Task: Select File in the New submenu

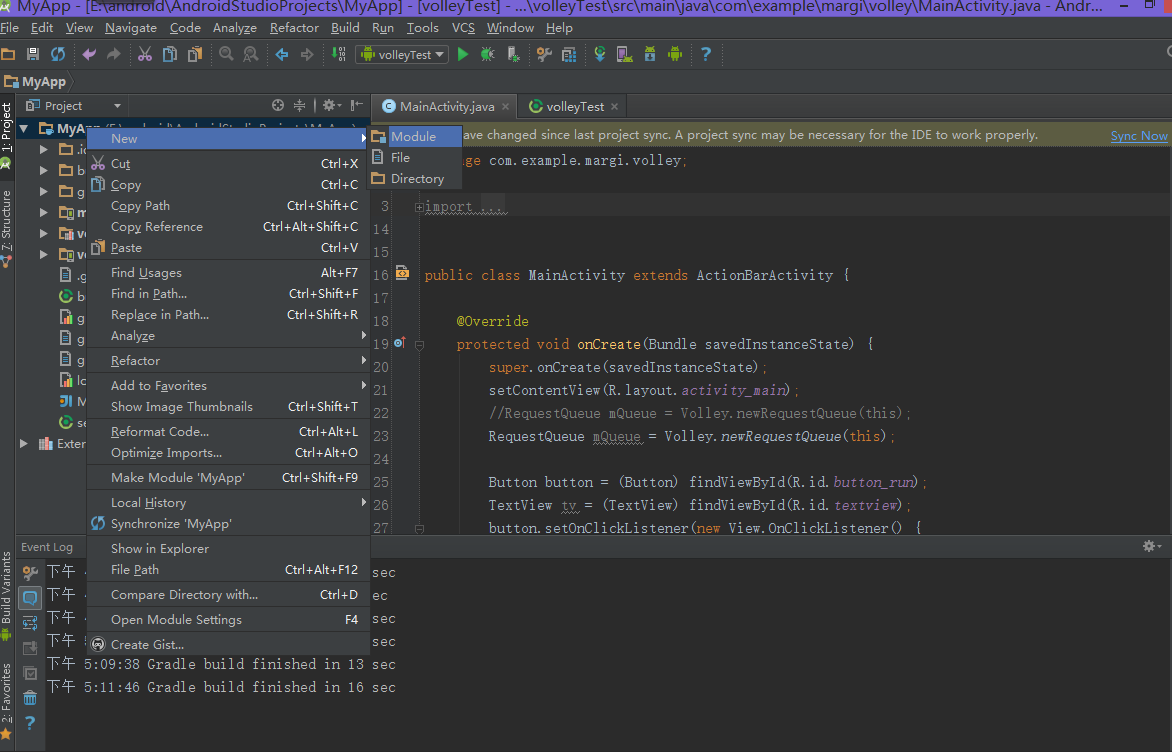Action: [x=415, y=158]
